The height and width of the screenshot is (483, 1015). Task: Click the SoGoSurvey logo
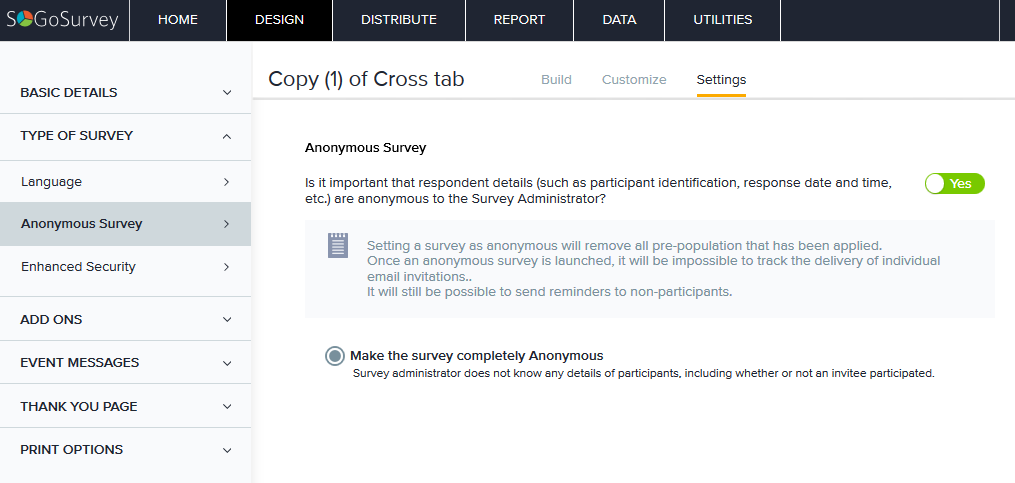pos(63,20)
